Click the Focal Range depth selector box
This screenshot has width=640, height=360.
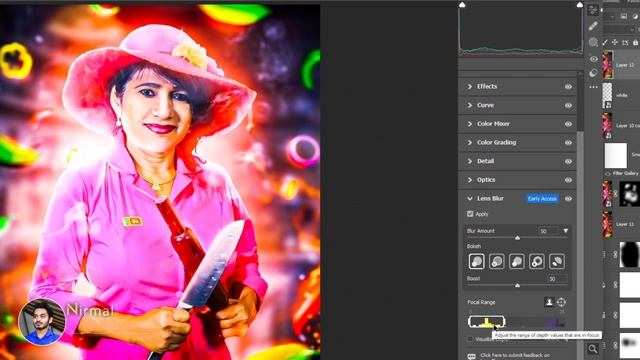tap(487, 322)
